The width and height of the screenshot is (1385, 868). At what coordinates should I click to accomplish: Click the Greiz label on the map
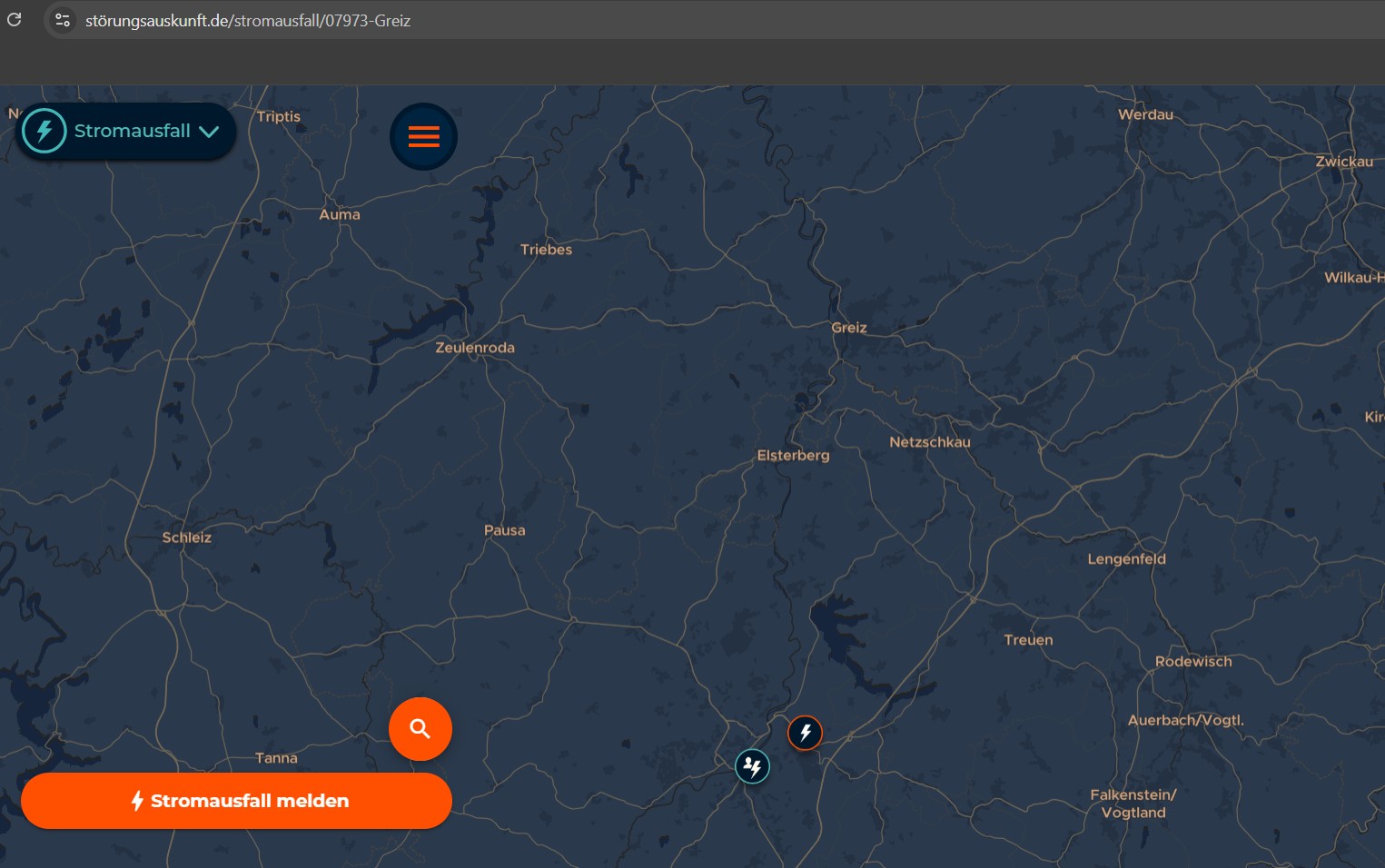tap(849, 328)
